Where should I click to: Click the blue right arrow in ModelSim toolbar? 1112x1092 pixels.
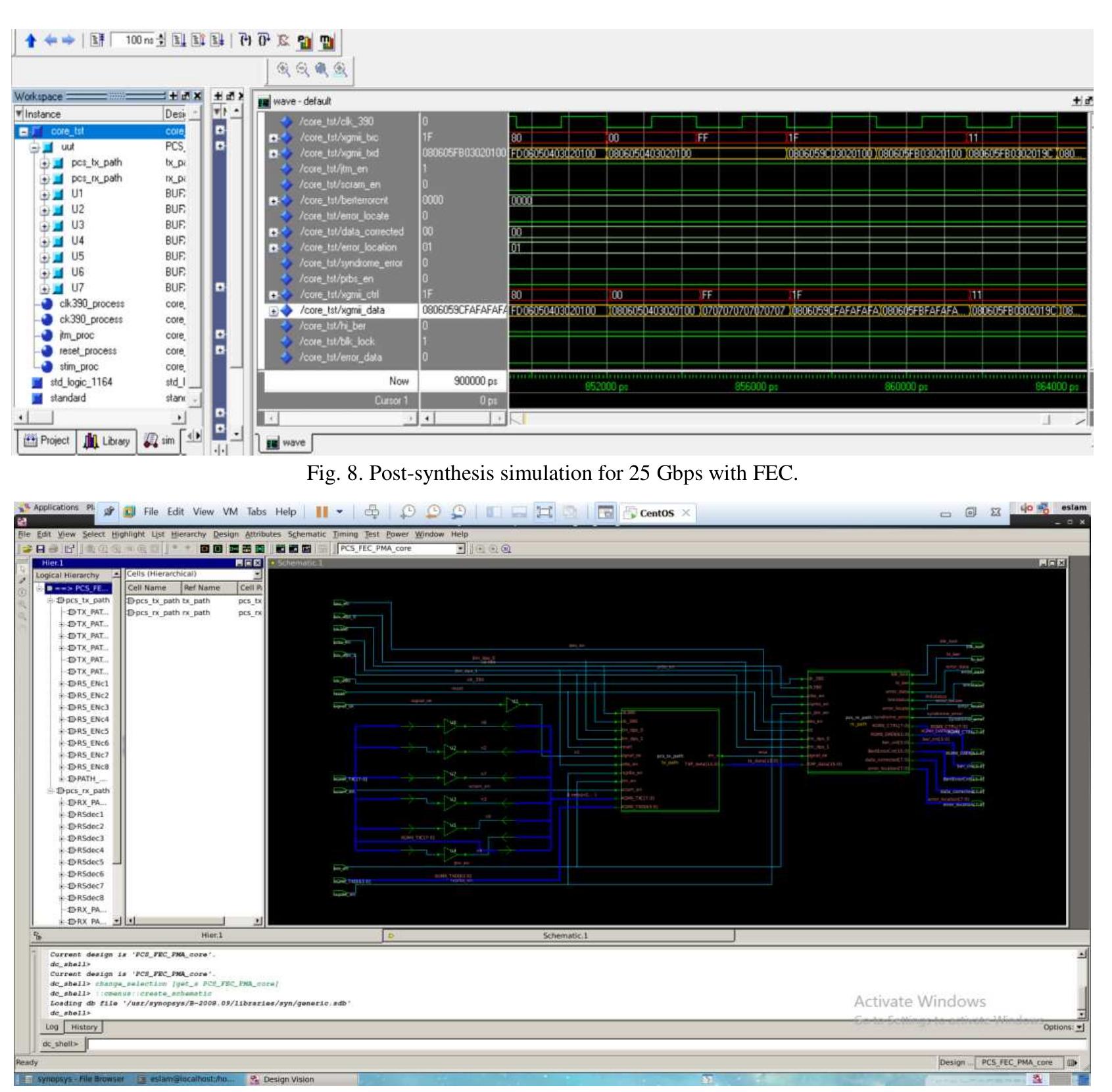(x=67, y=41)
